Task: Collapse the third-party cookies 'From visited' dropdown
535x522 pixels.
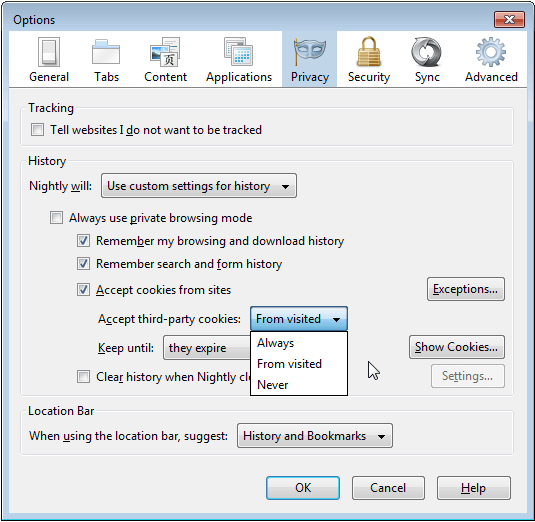Action: coord(299,319)
